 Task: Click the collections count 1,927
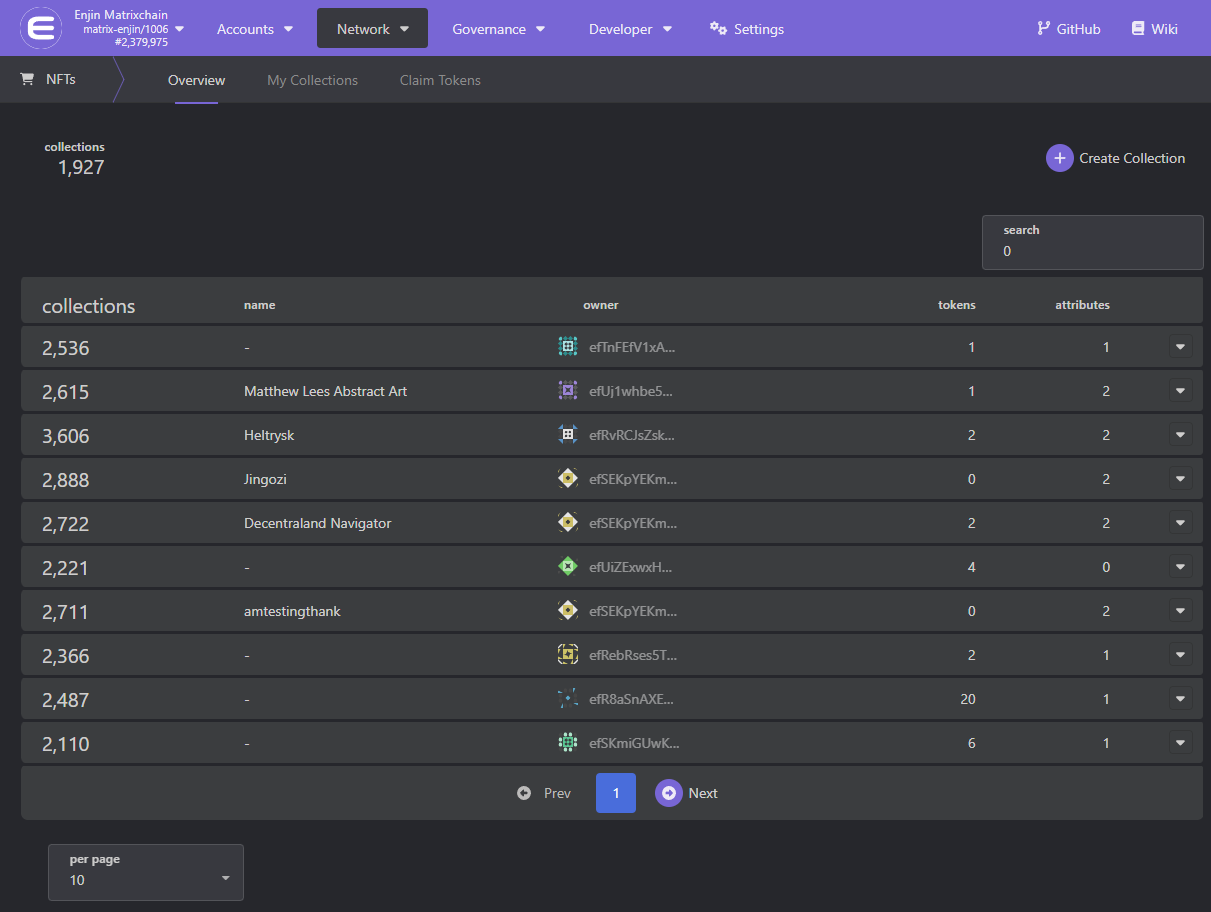[81, 167]
